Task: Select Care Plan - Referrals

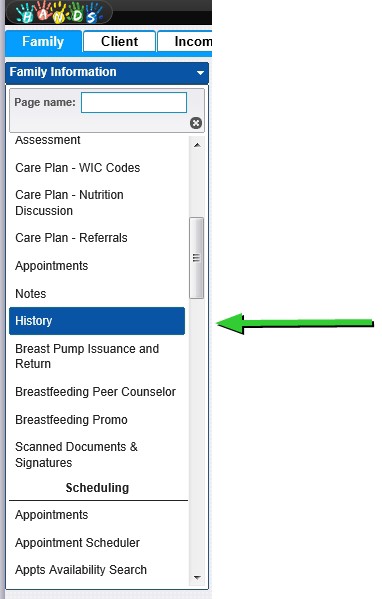Action: pyautogui.click(x=71, y=238)
